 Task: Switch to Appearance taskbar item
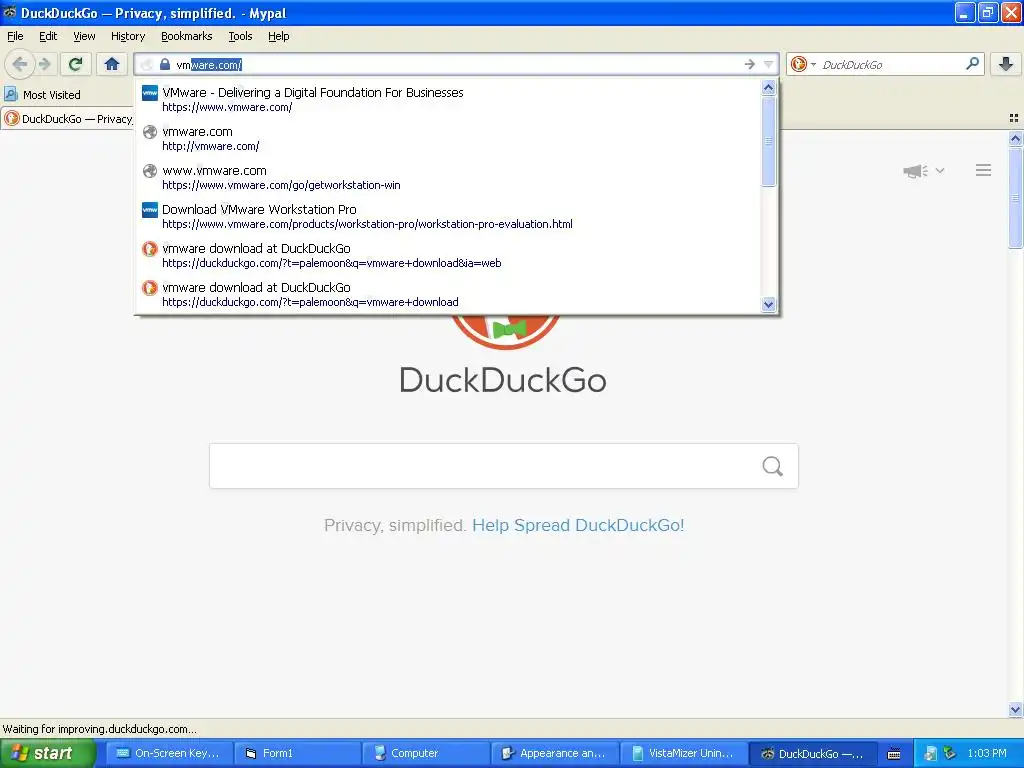coord(553,753)
